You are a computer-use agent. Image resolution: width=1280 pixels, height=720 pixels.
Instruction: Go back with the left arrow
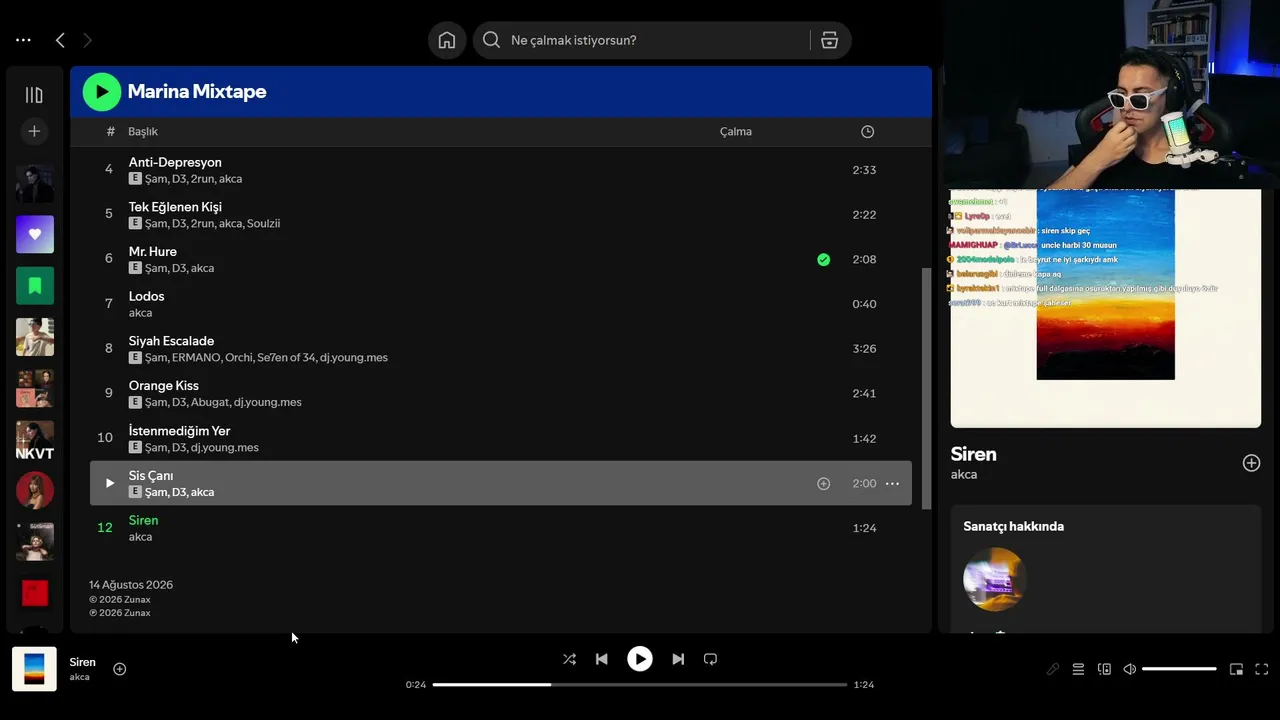[60, 40]
